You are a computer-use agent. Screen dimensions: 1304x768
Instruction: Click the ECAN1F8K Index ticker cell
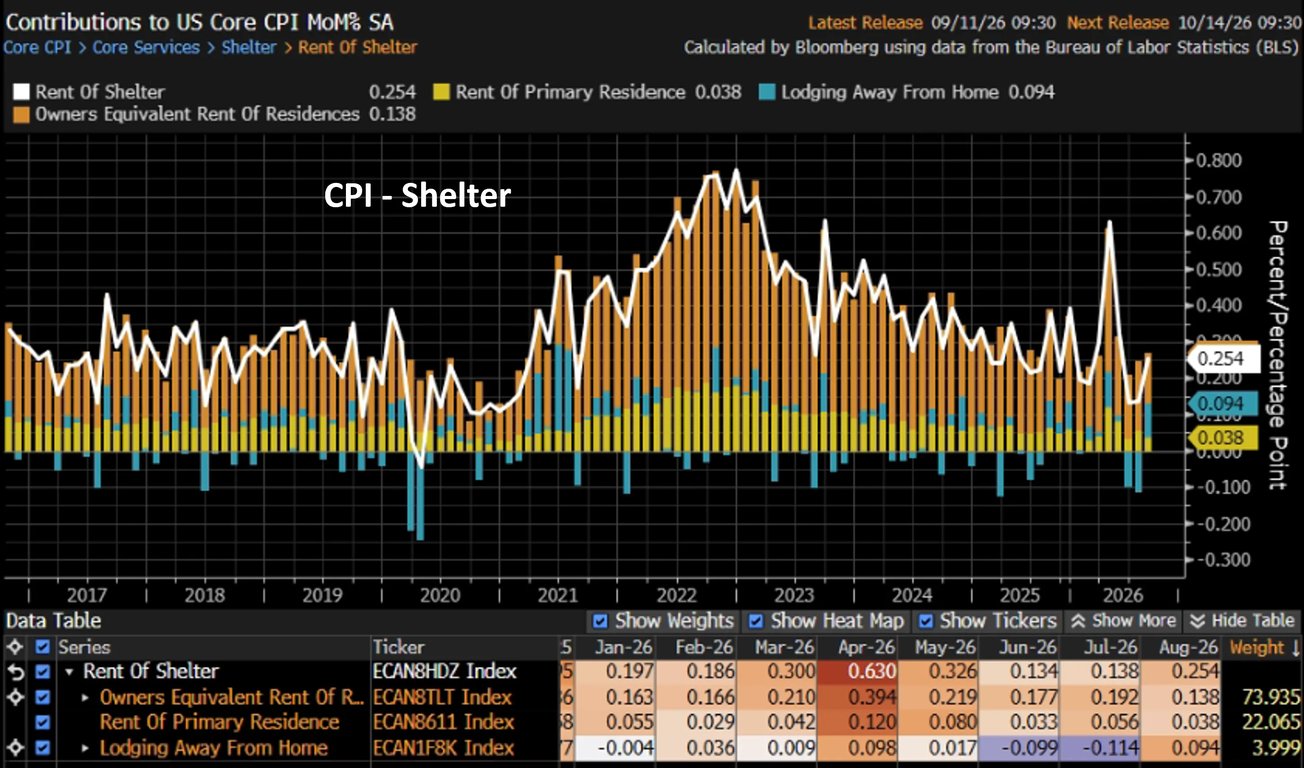click(442, 747)
